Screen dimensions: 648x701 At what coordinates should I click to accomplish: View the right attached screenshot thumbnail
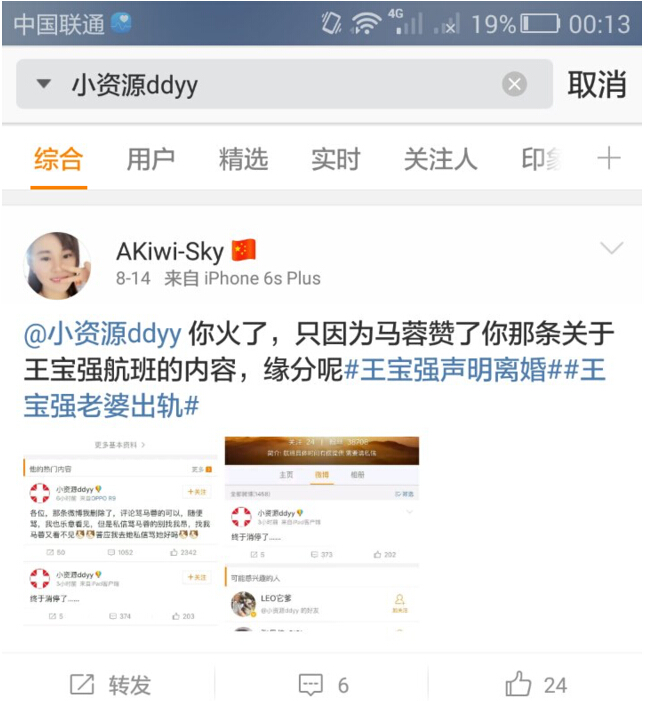tap(322, 533)
